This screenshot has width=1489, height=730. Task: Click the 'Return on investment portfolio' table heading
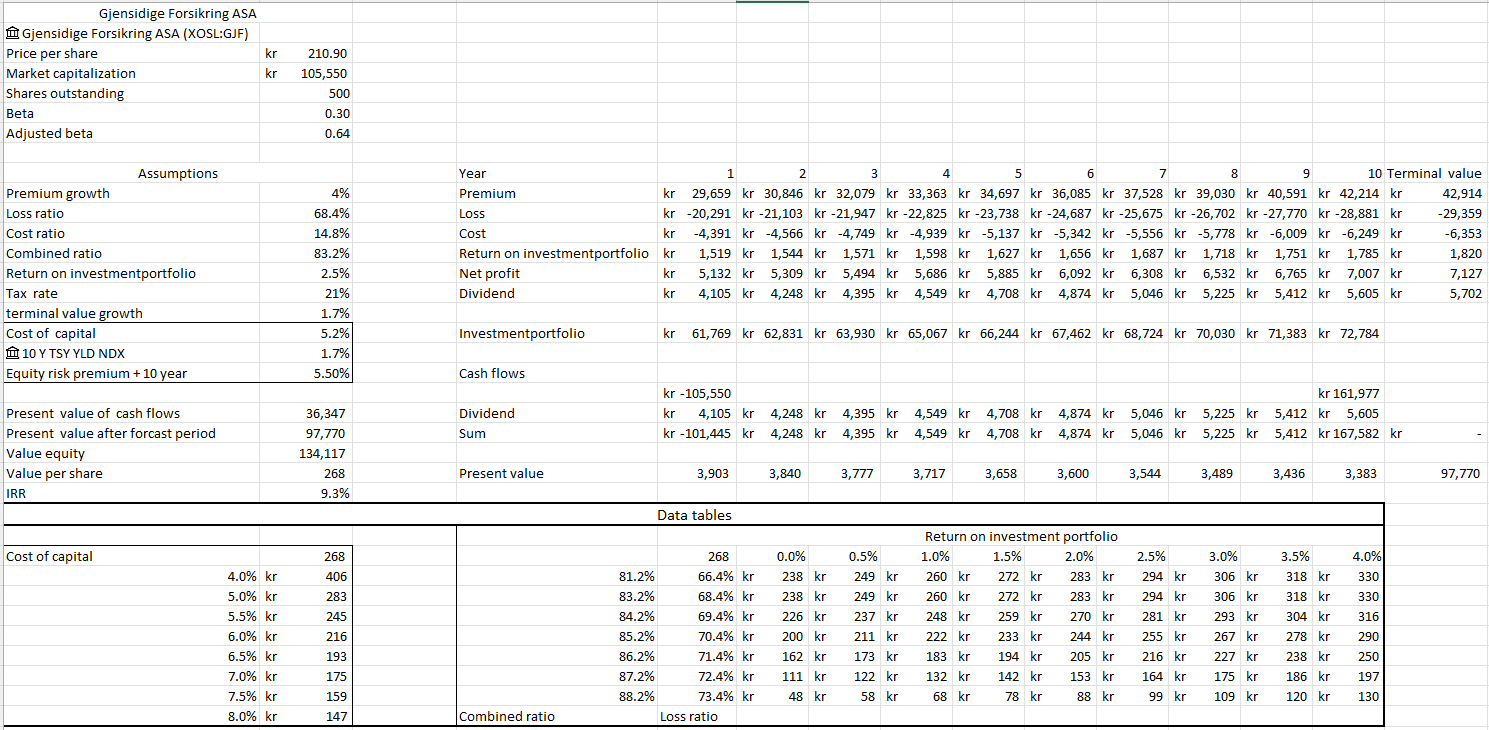pos(1021,537)
